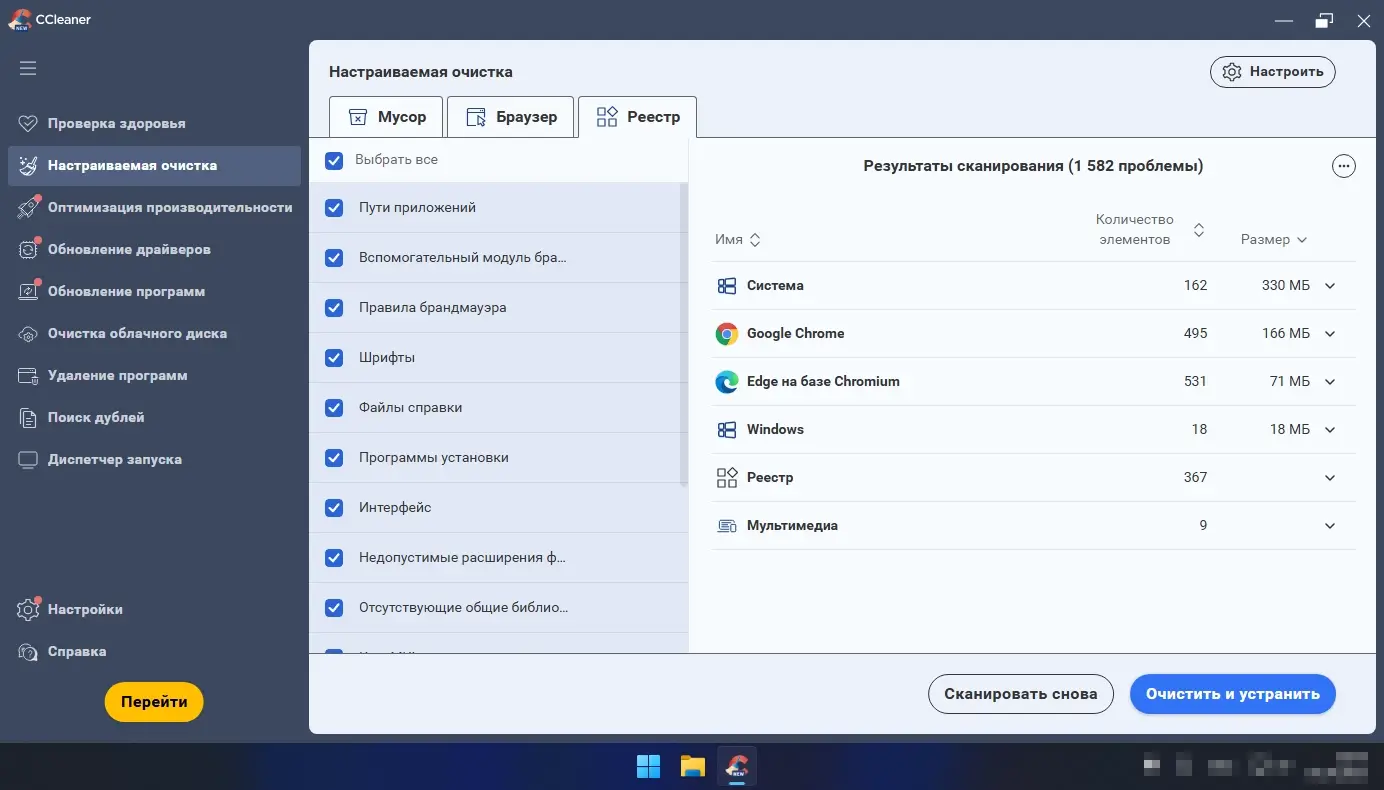Uncheck Правила брандмауэра checkbox

pyautogui.click(x=334, y=308)
